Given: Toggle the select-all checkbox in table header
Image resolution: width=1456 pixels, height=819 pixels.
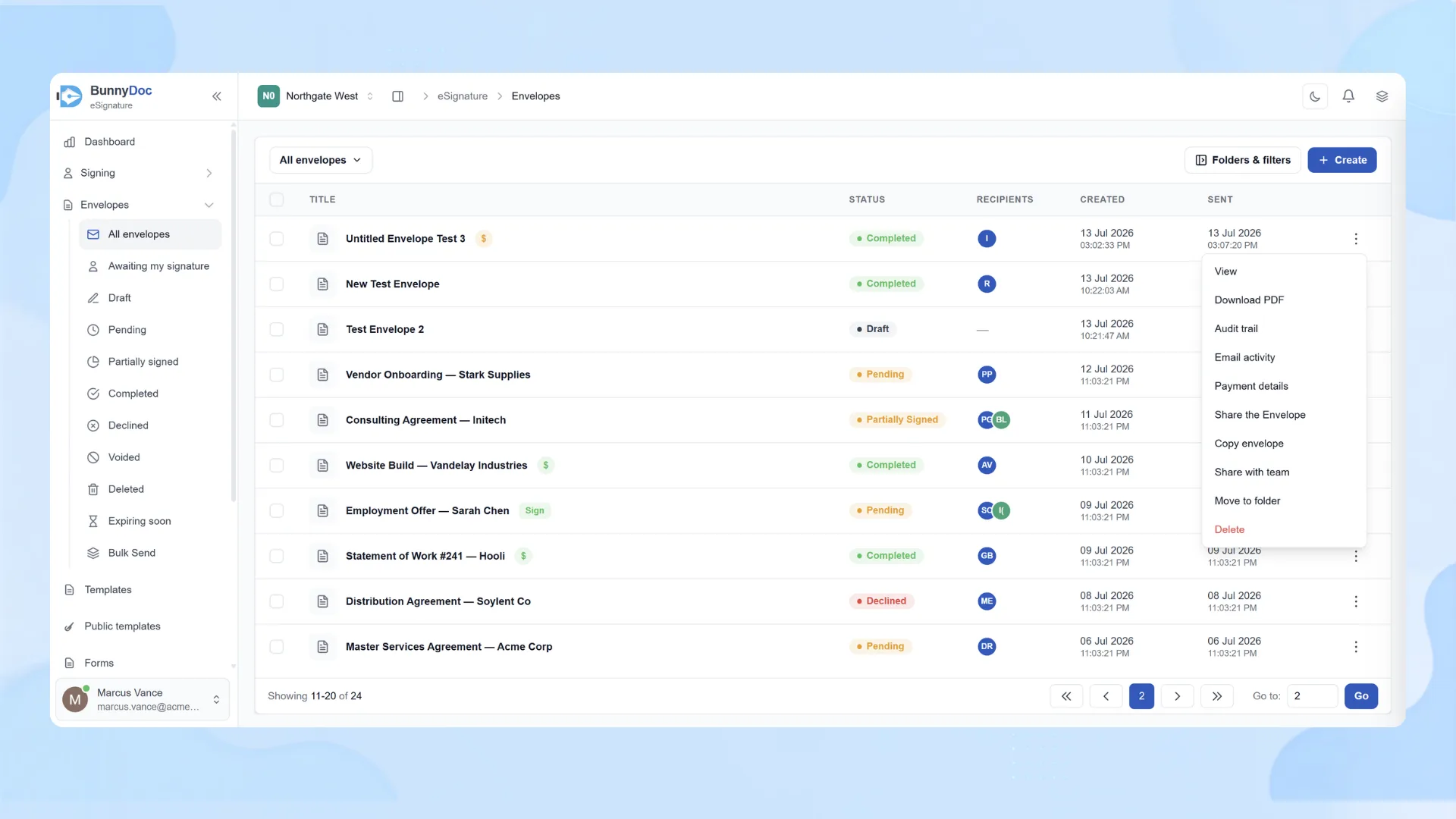Looking at the screenshot, I should pyautogui.click(x=277, y=199).
